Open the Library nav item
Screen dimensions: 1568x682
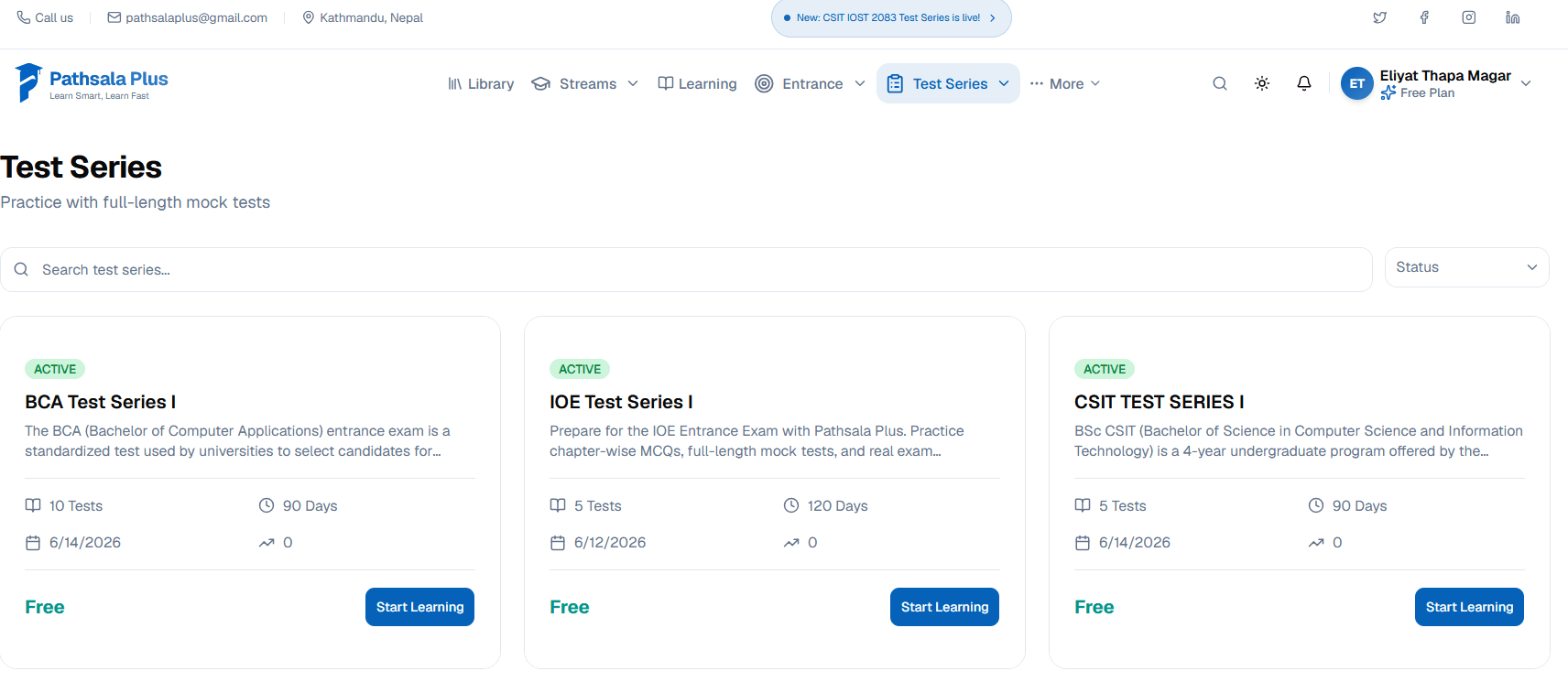click(x=481, y=83)
